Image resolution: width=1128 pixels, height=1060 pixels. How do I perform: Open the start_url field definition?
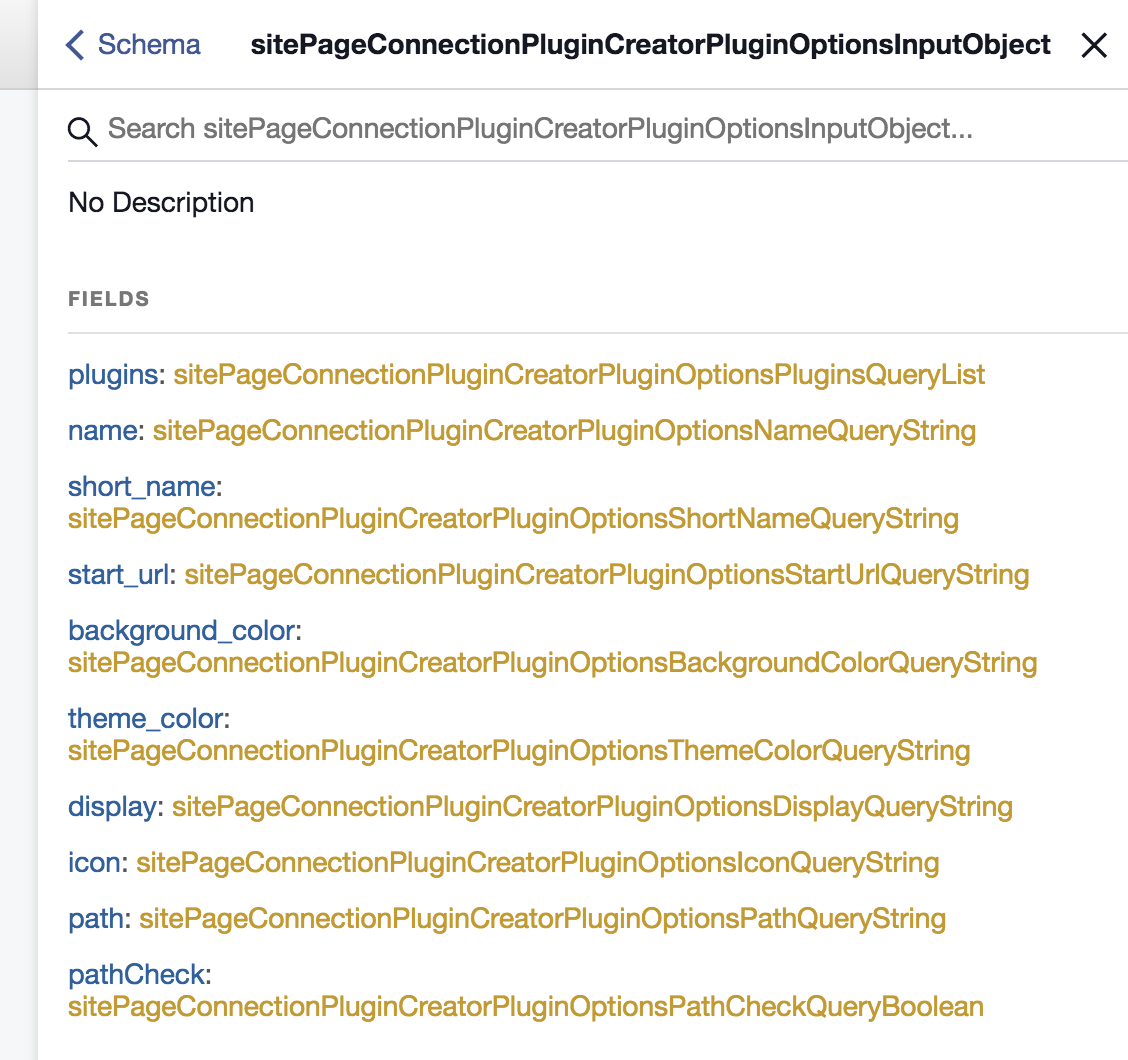pos(117,574)
